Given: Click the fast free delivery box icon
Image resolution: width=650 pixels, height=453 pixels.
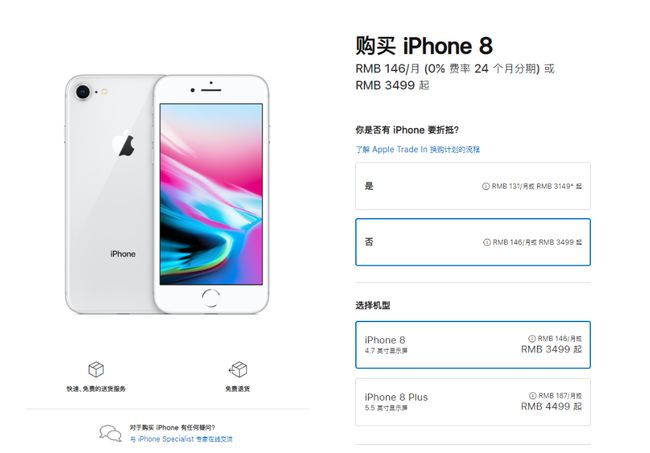Looking at the screenshot, I should [96, 369].
